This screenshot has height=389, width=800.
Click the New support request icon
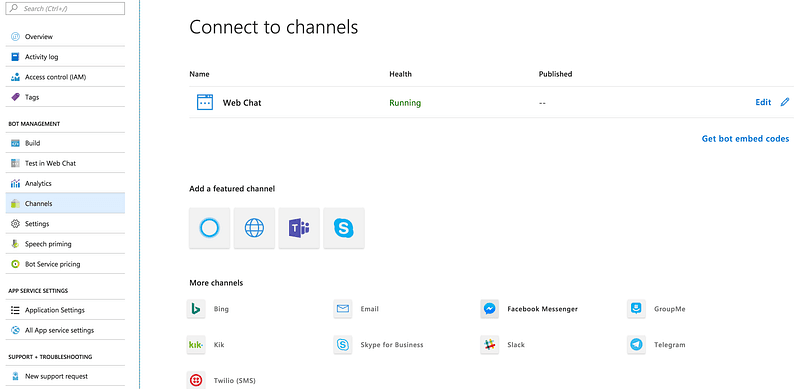15,376
